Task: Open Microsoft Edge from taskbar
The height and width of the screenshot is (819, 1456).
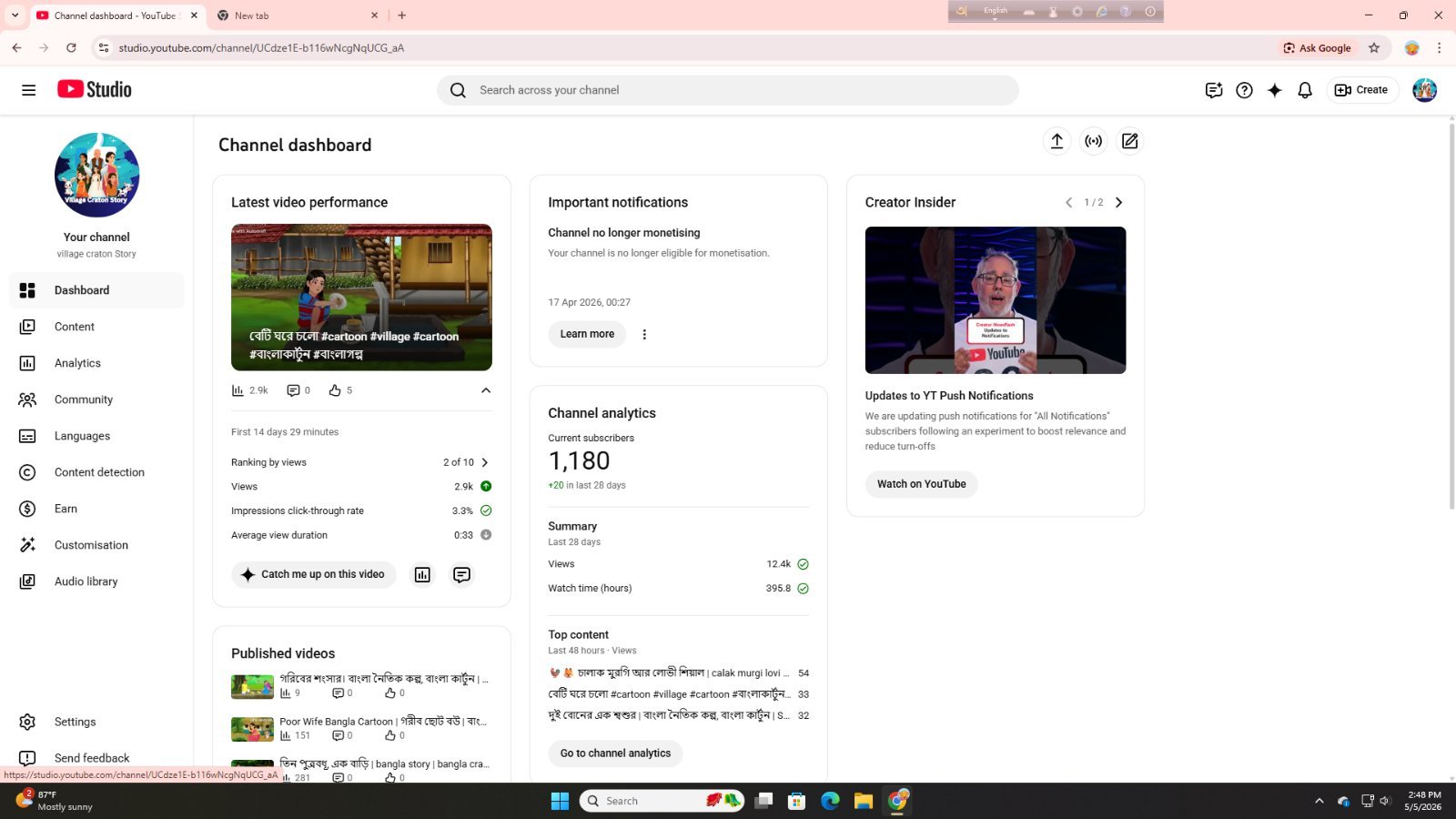Action: coord(830,801)
